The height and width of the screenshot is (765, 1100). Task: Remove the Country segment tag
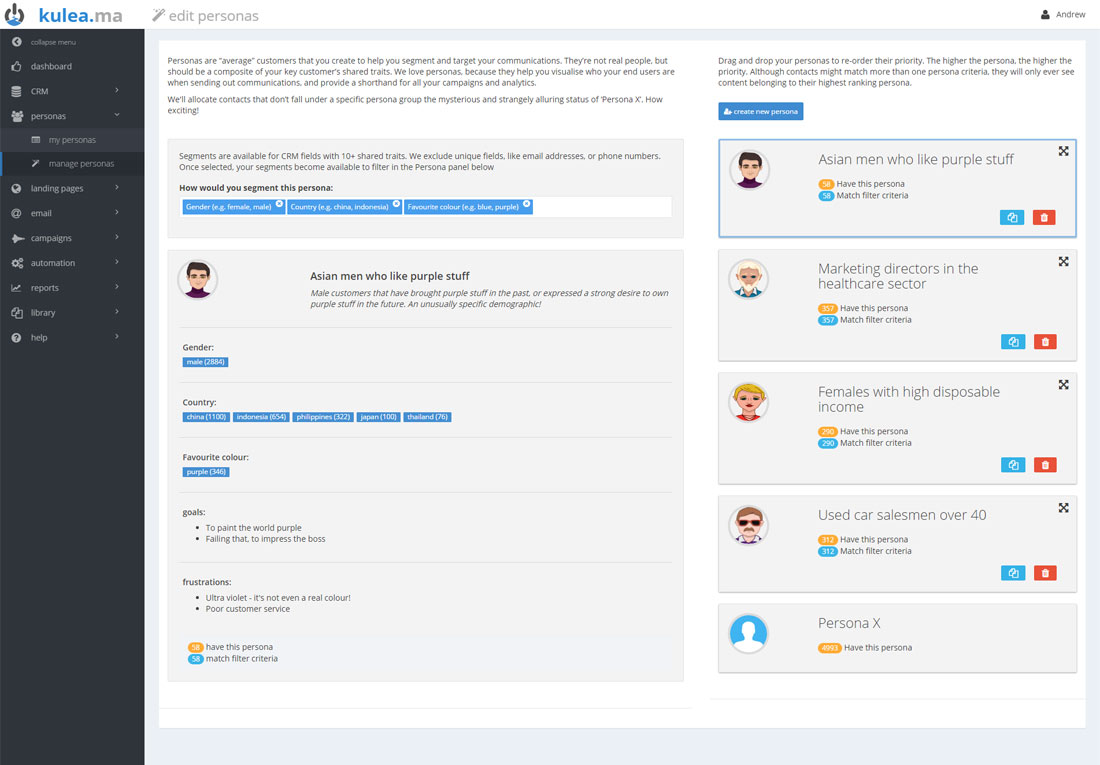[396, 203]
